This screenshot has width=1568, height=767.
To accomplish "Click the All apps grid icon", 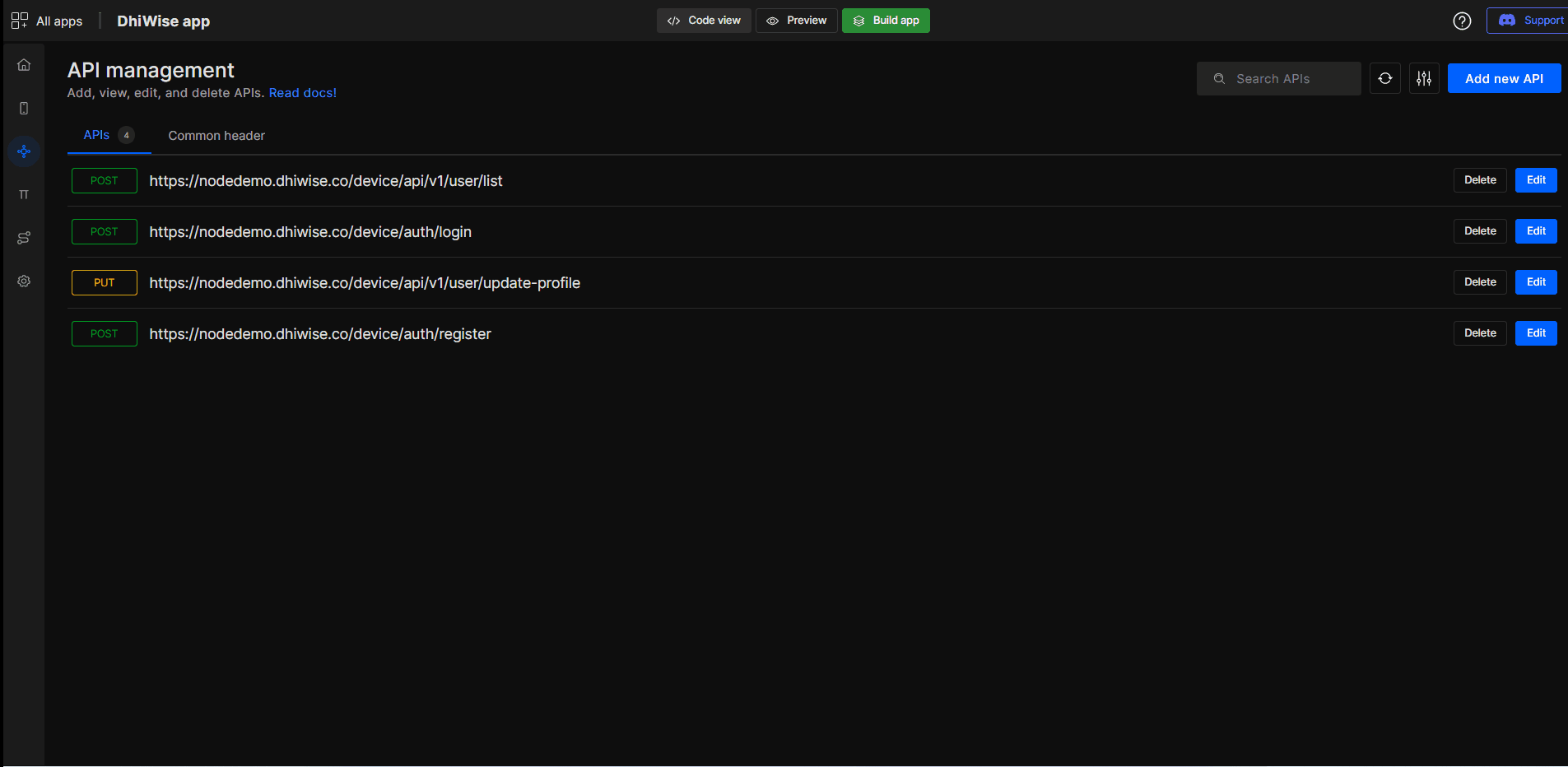I will (18, 20).
